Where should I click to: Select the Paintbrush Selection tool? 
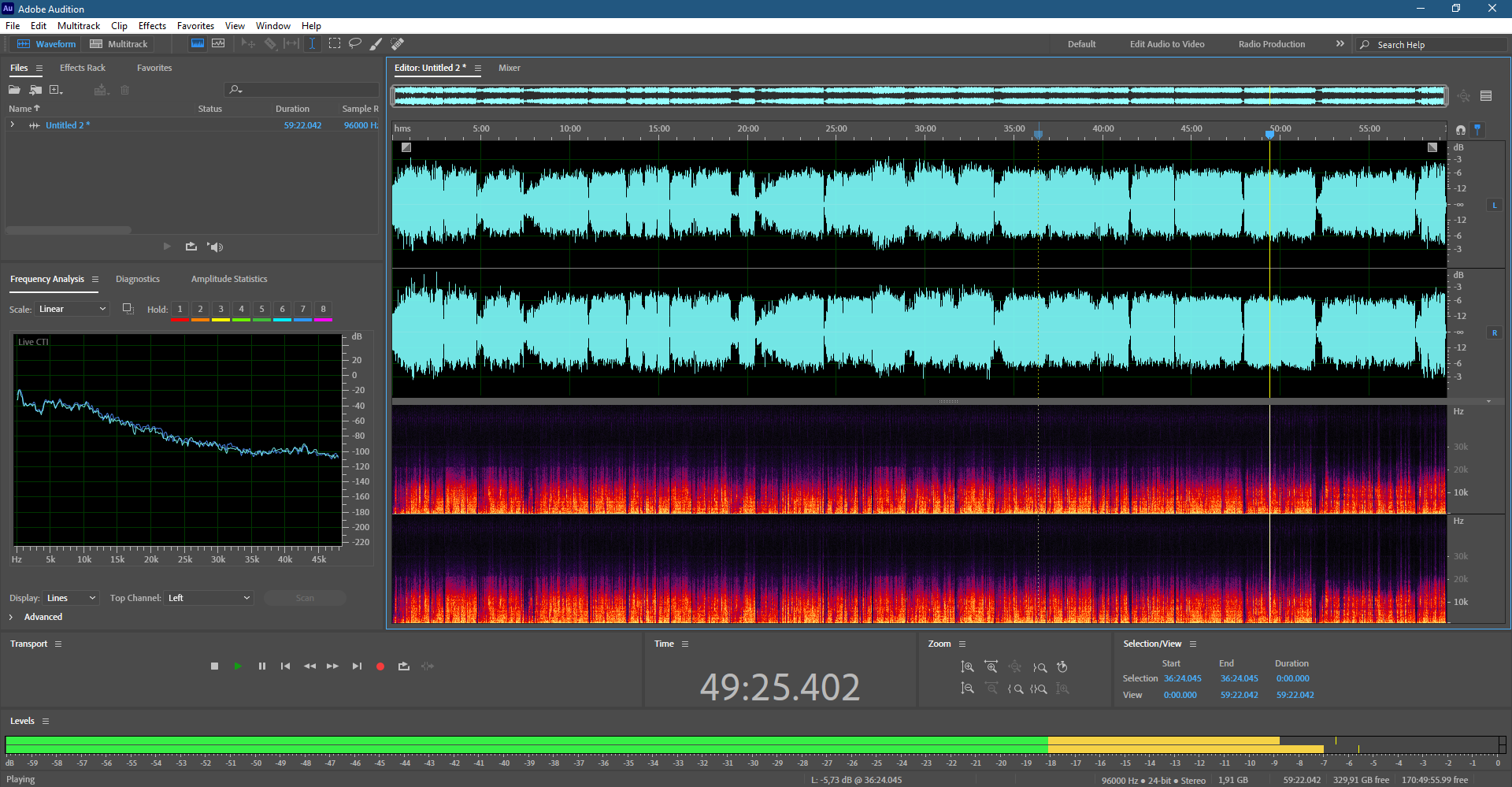(x=376, y=44)
